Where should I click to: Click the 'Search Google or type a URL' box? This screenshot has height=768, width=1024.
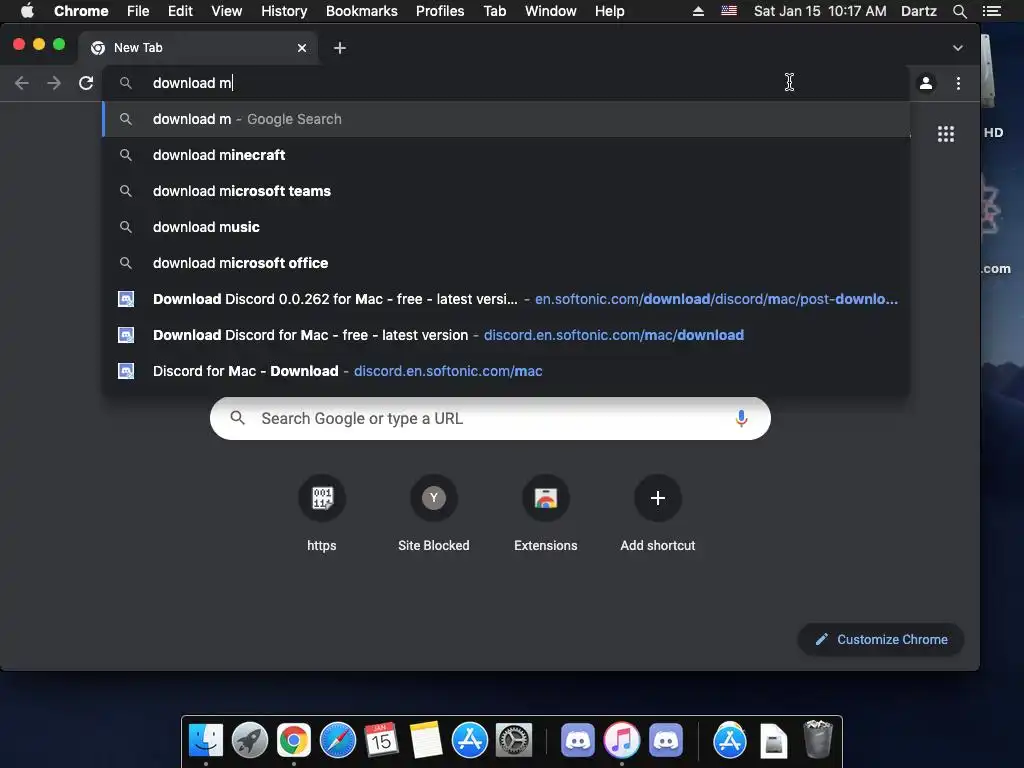pyautogui.click(x=490, y=418)
